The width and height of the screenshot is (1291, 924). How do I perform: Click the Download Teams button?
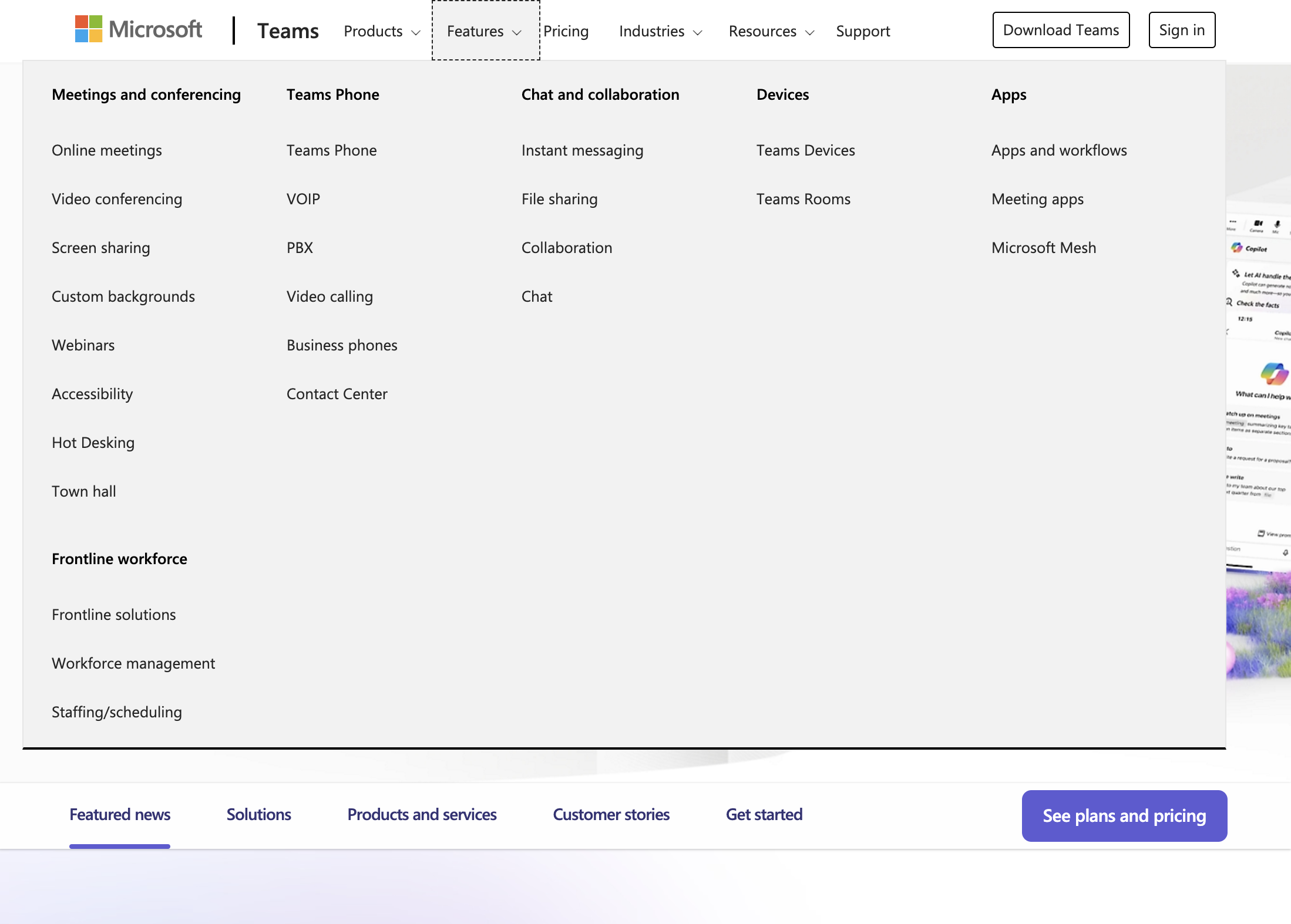pos(1061,29)
